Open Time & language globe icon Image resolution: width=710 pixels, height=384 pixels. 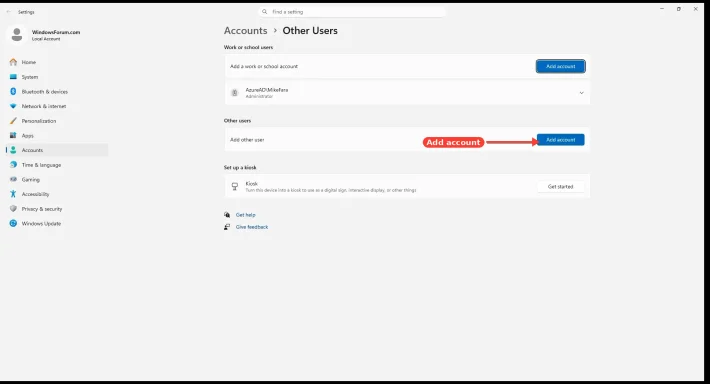(x=13, y=165)
